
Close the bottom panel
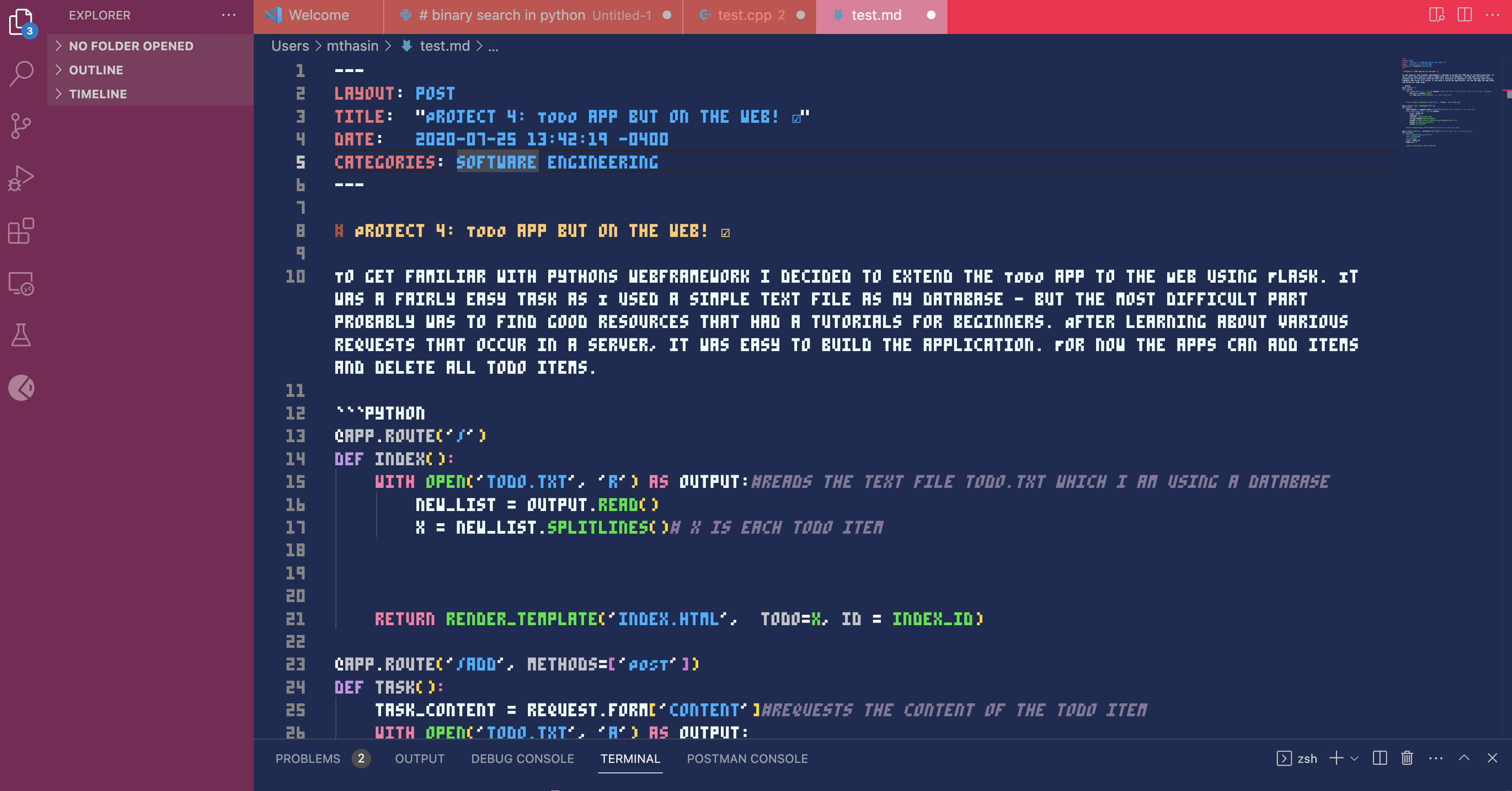1492,758
